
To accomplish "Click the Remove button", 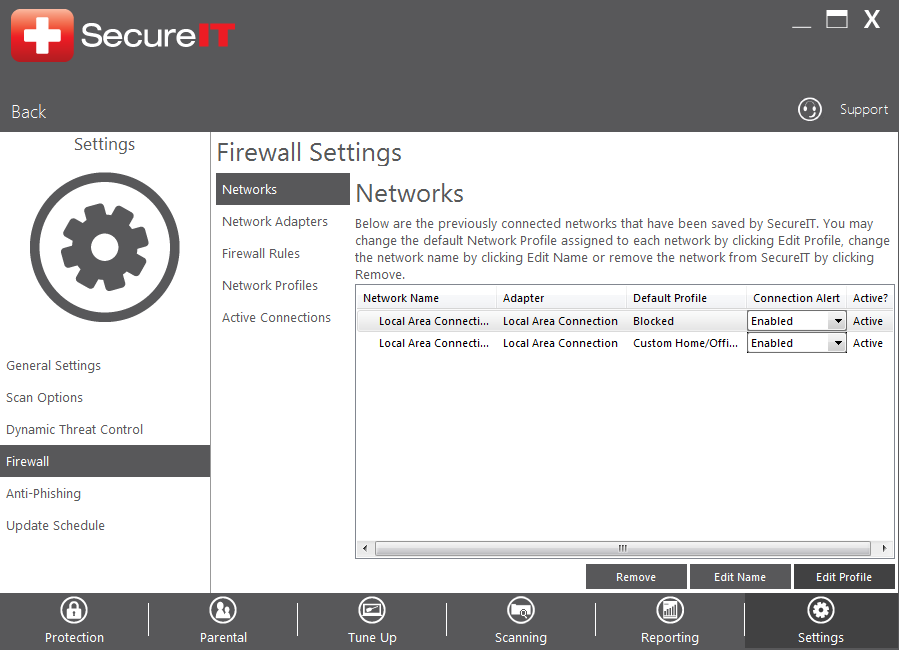I will click(x=636, y=577).
